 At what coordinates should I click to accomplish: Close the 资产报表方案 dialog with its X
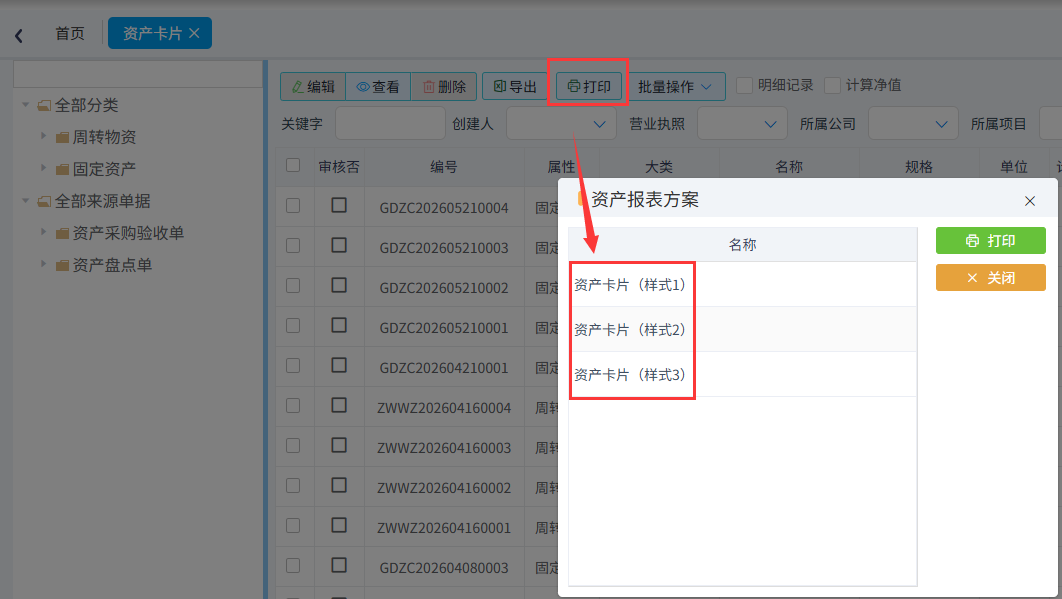(1030, 201)
